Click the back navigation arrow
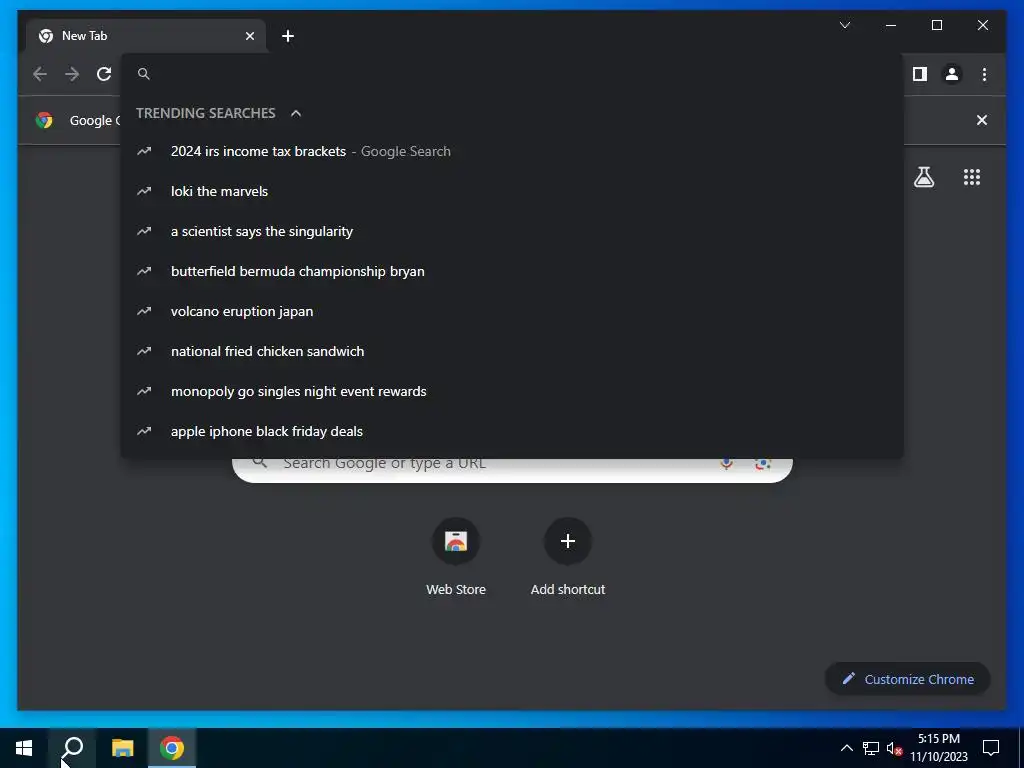Image resolution: width=1024 pixels, height=768 pixels. point(40,74)
